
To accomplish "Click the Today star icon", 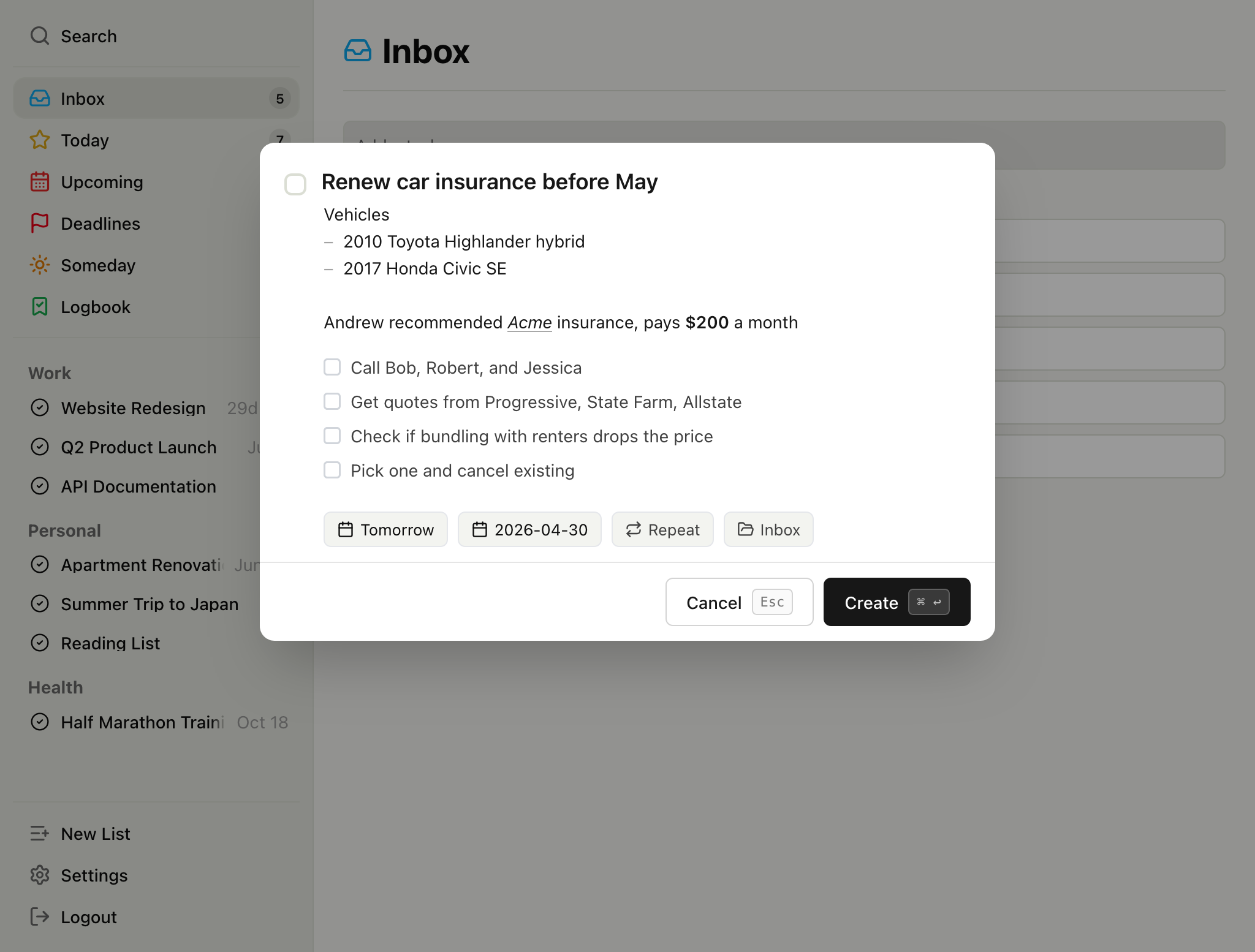I will (40, 140).
